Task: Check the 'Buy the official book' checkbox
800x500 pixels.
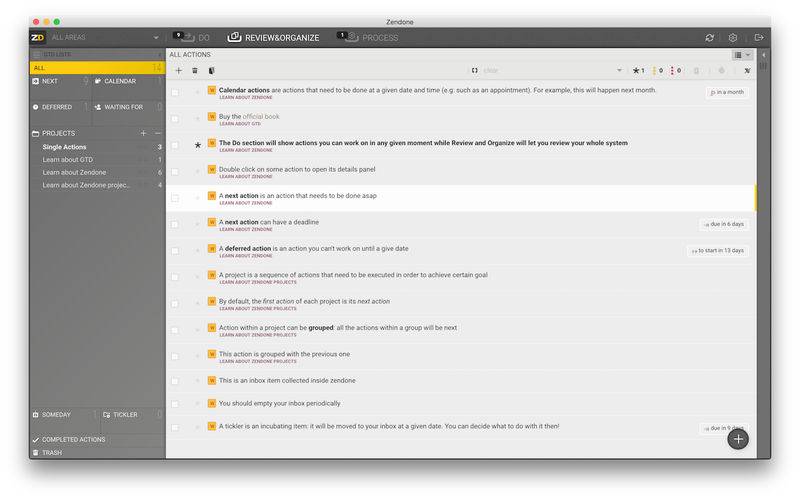Action: point(175,119)
